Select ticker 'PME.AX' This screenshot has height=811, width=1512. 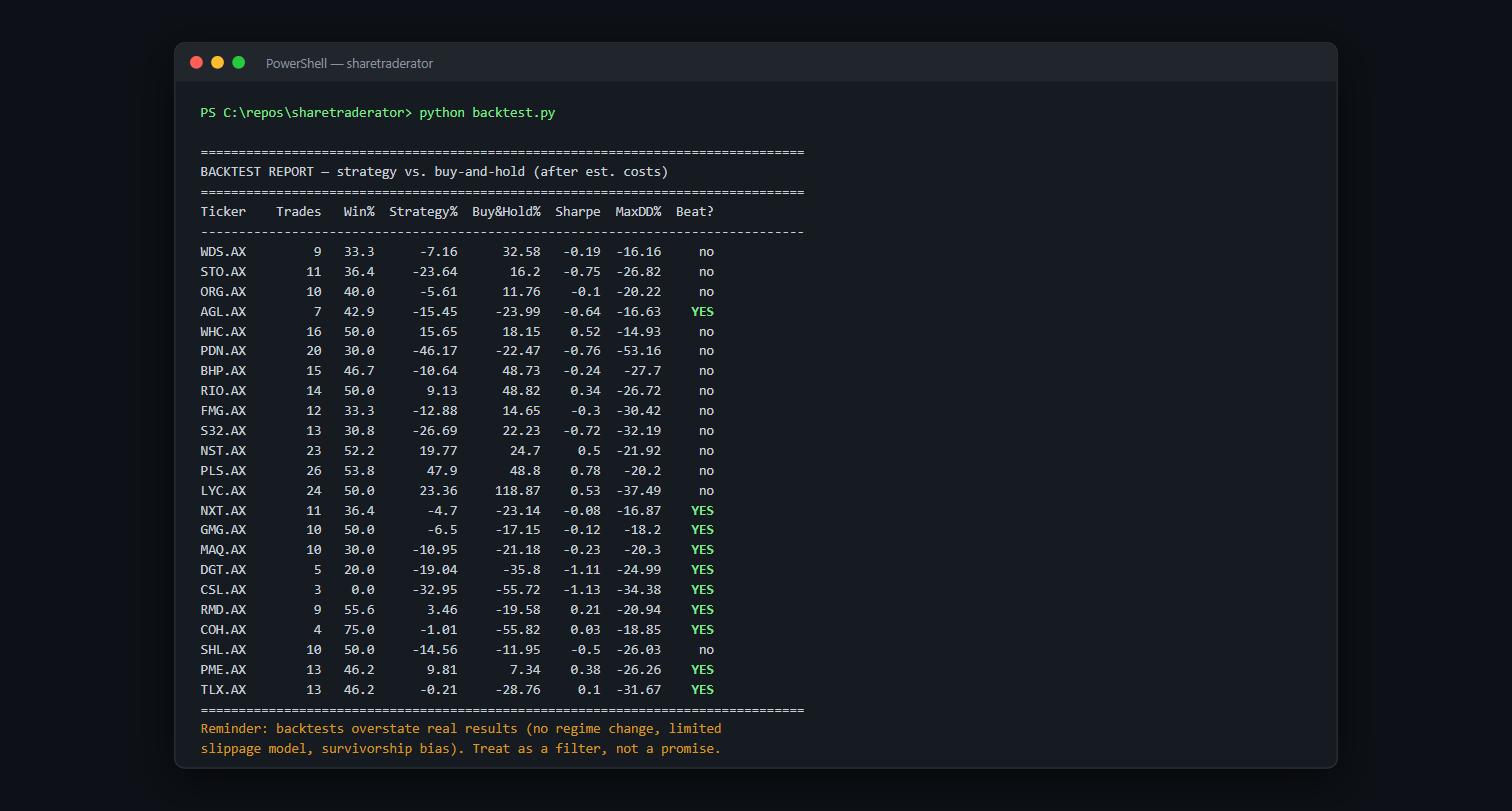[223, 669]
